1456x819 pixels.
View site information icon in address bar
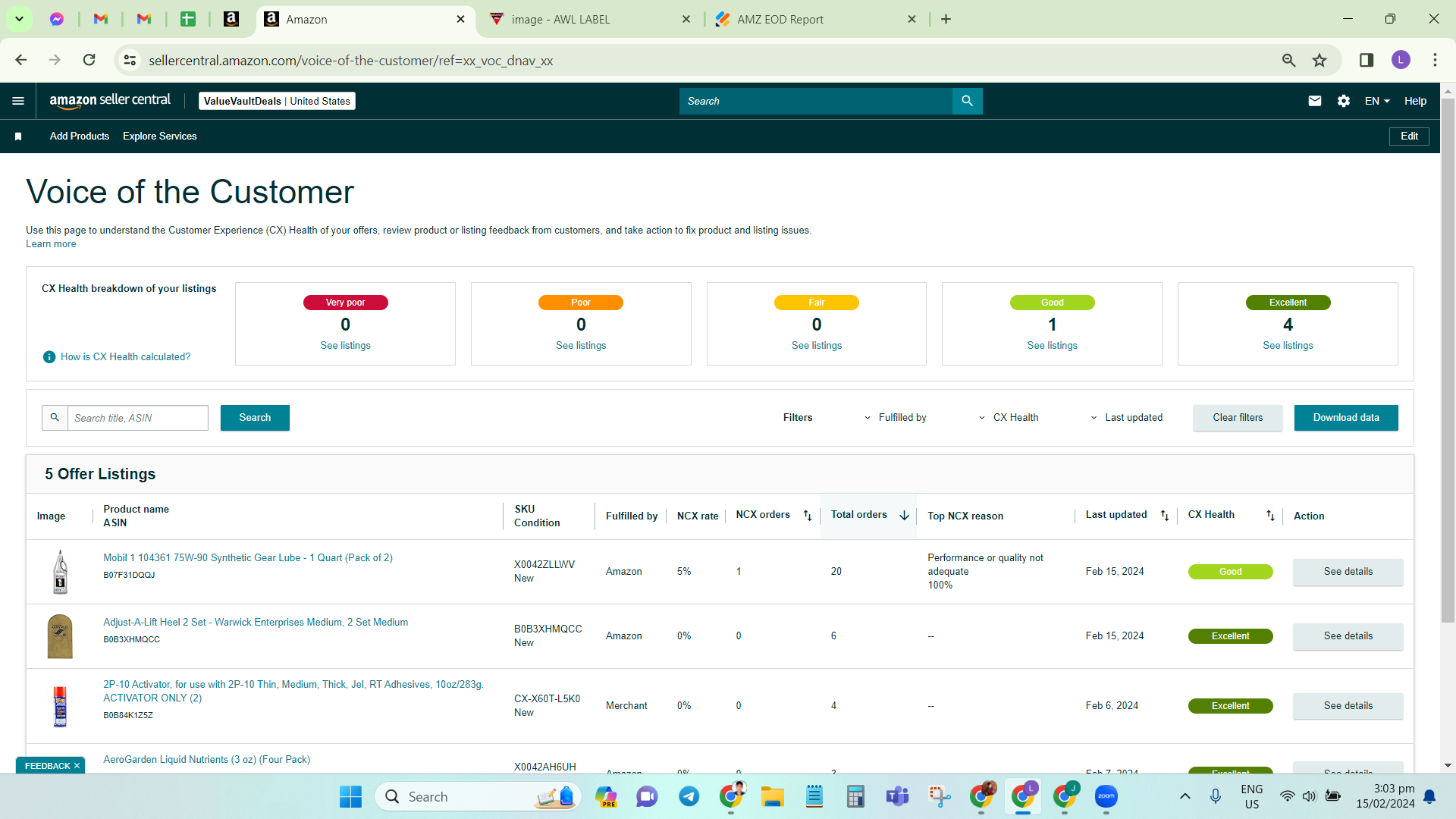pyautogui.click(x=130, y=60)
